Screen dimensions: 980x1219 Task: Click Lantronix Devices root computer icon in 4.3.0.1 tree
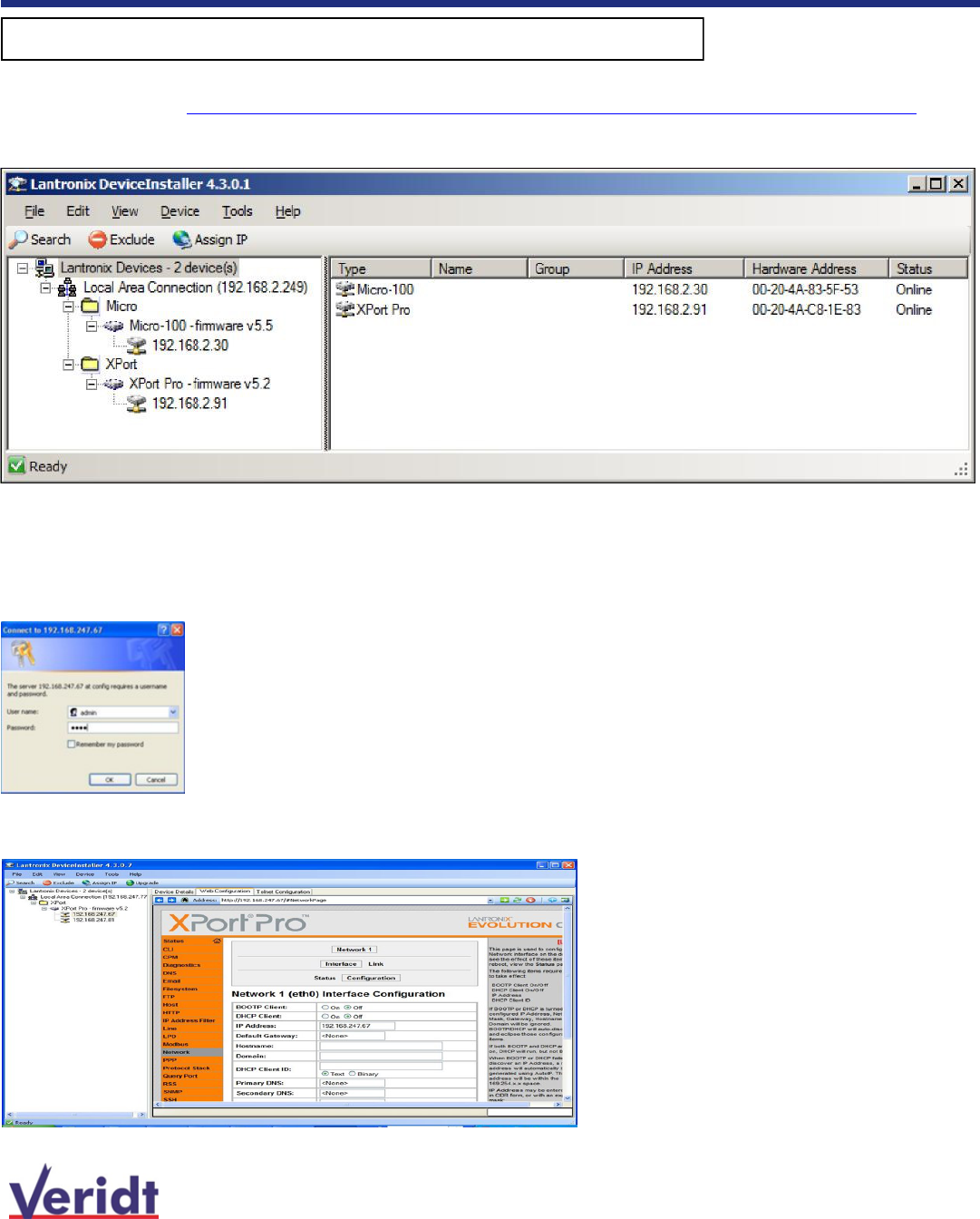pyautogui.click(x=44, y=268)
